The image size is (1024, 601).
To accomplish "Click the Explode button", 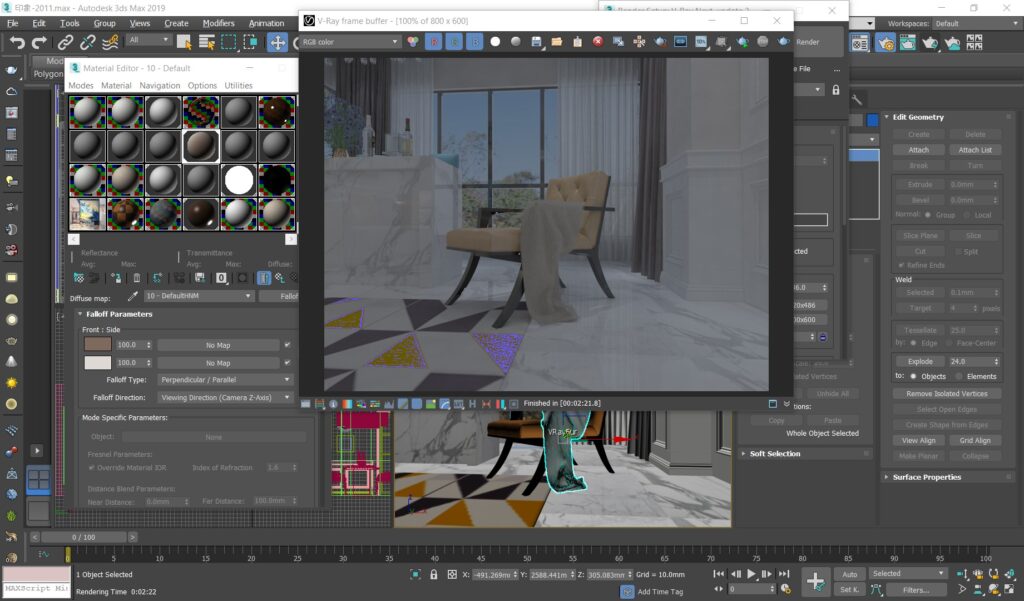I will pyautogui.click(x=920, y=361).
